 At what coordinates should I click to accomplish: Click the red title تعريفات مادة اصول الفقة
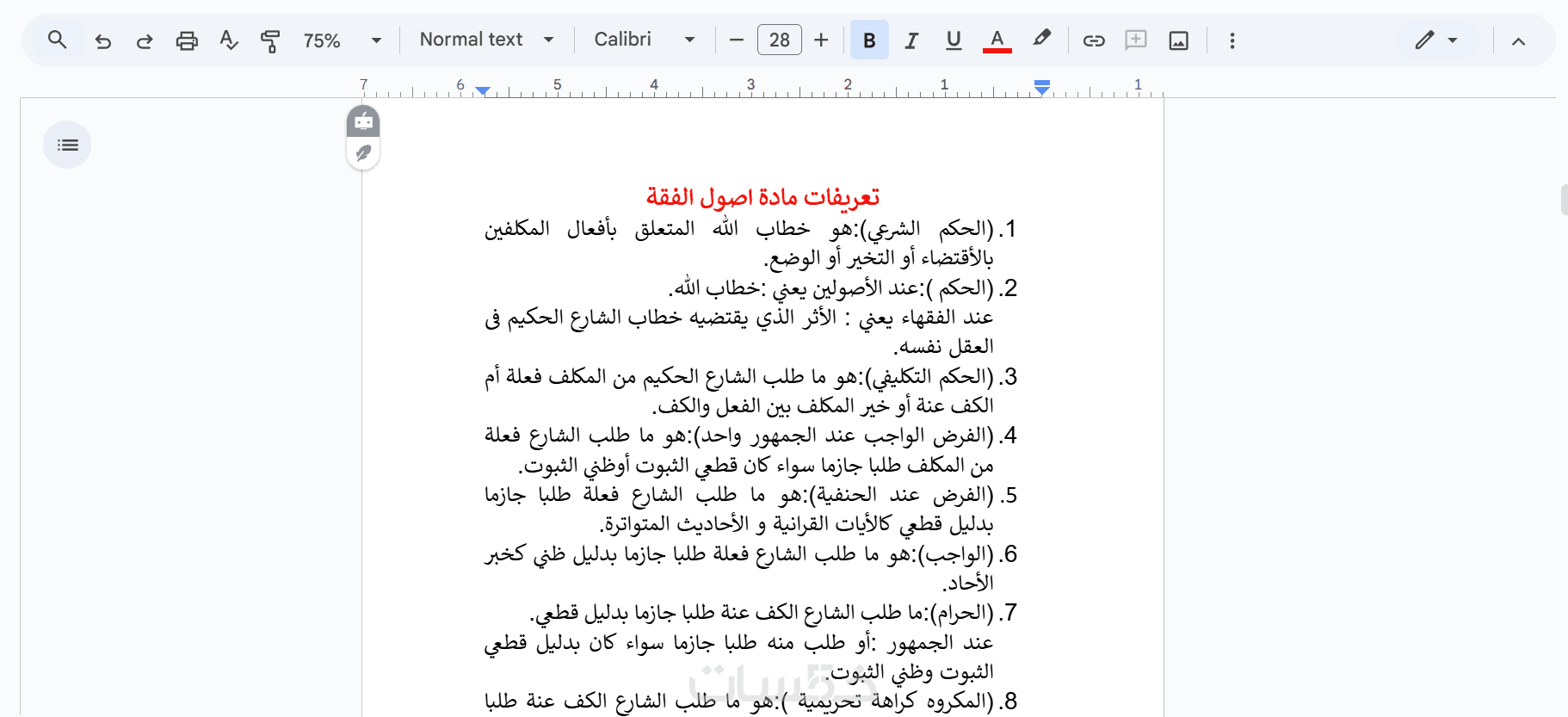(x=762, y=197)
